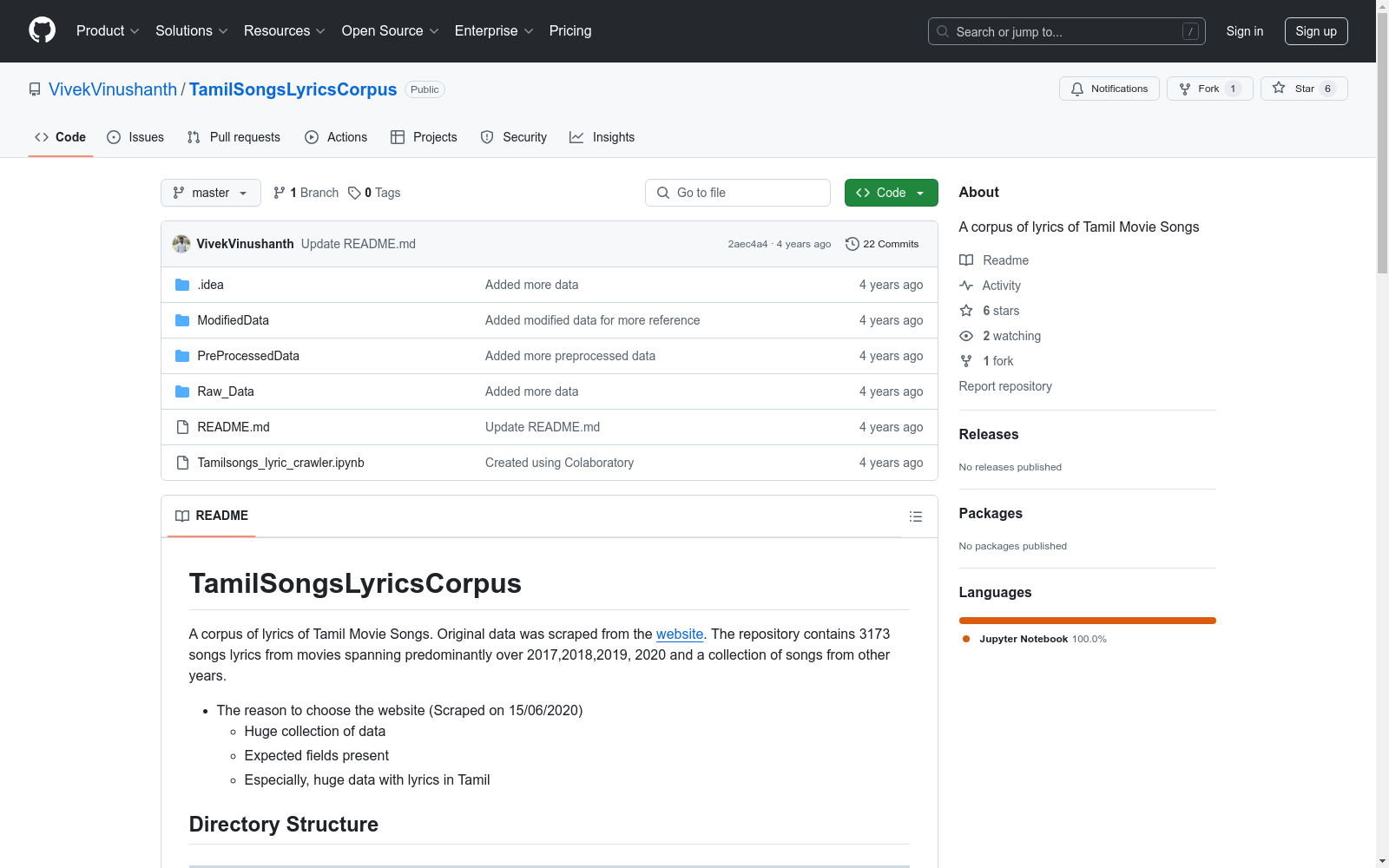
Task: Click the Star icon button
Action: pos(1279,88)
